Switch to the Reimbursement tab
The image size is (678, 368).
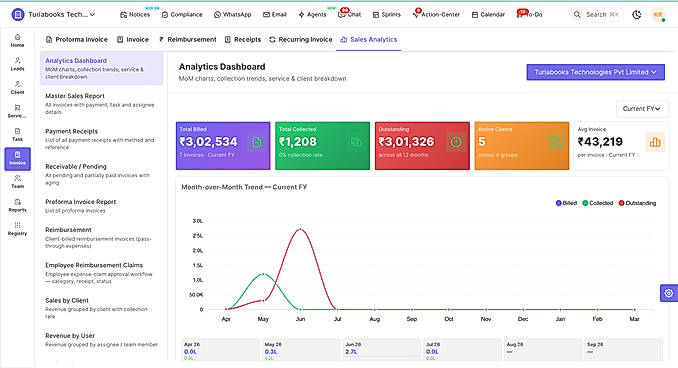pos(187,39)
